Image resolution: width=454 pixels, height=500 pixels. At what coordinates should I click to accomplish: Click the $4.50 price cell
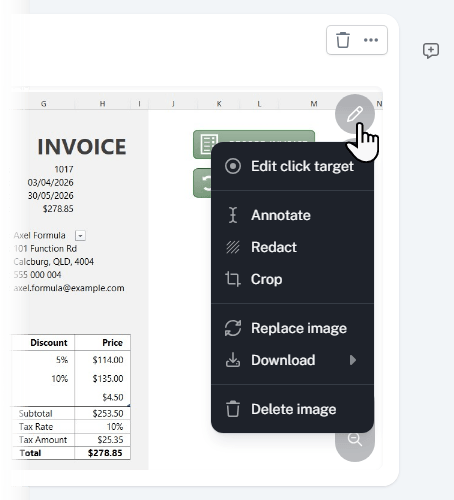pos(113,397)
